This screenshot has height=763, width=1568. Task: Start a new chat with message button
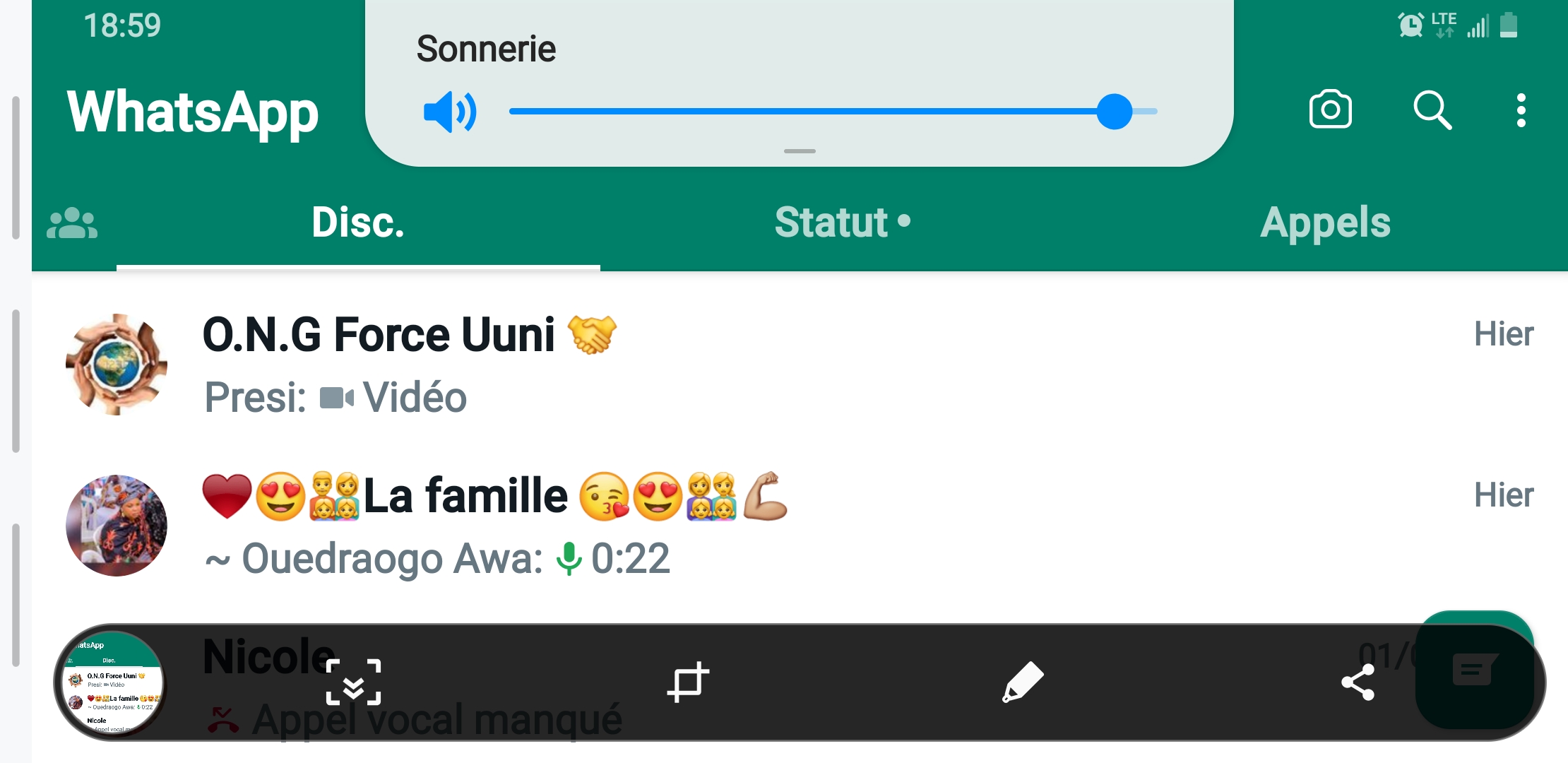(x=1475, y=668)
